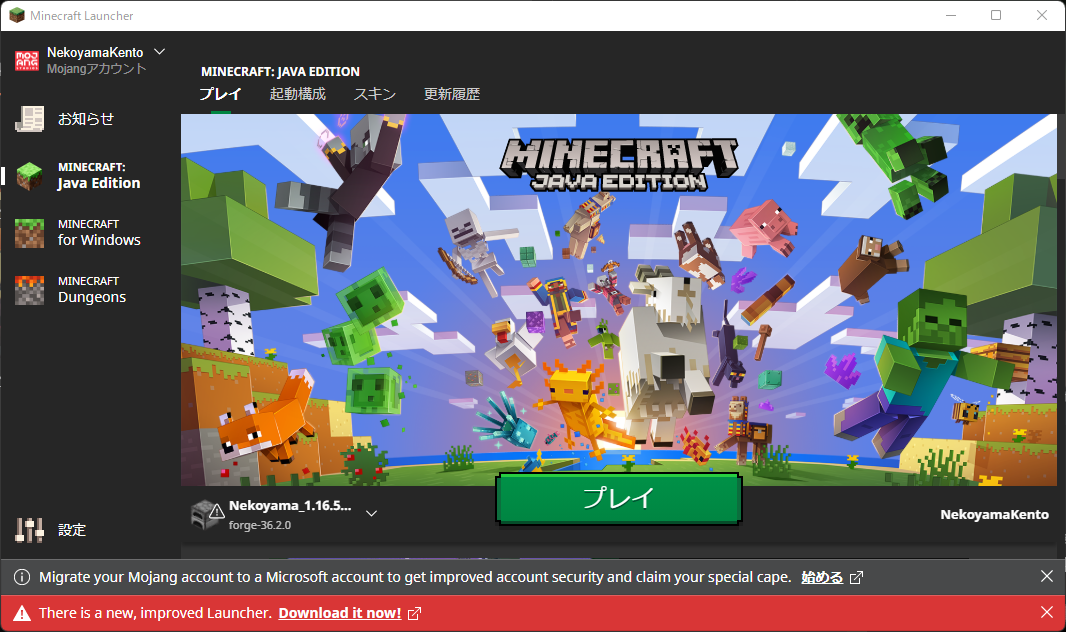
Task: Click the warning triangle on red banner
Action: (22, 613)
